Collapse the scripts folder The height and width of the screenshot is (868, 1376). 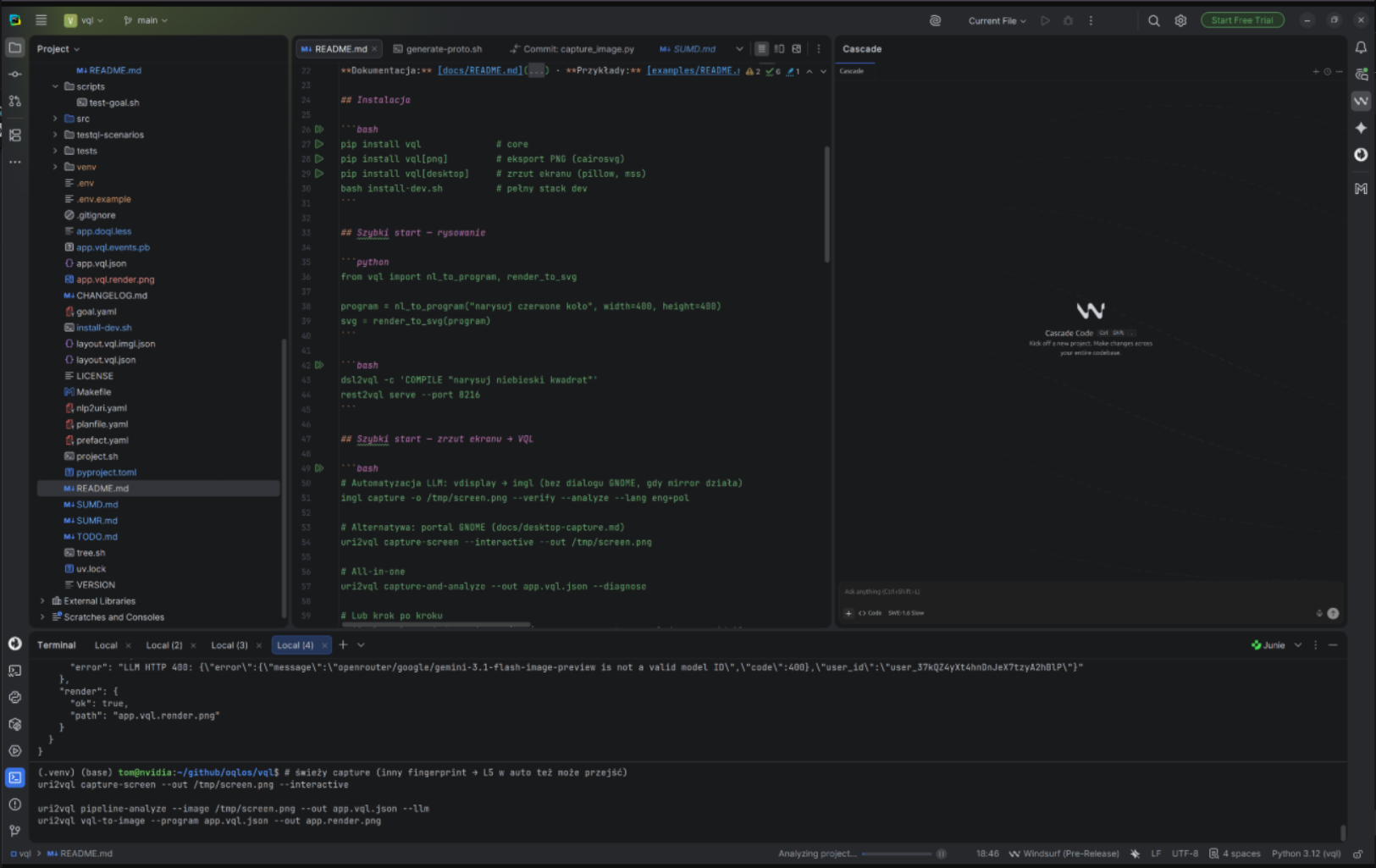[x=56, y=86]
